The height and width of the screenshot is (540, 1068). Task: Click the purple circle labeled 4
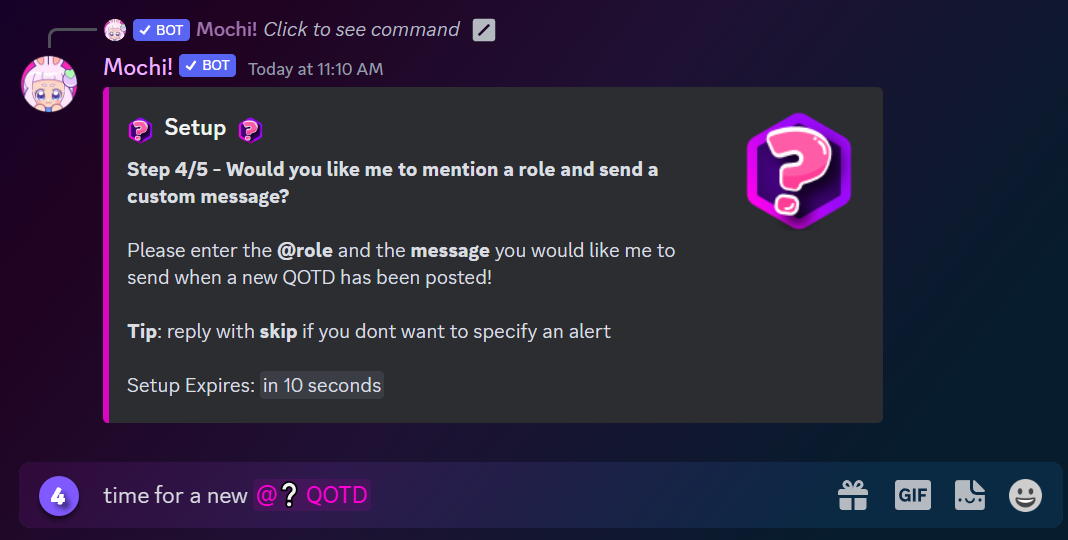58,496
